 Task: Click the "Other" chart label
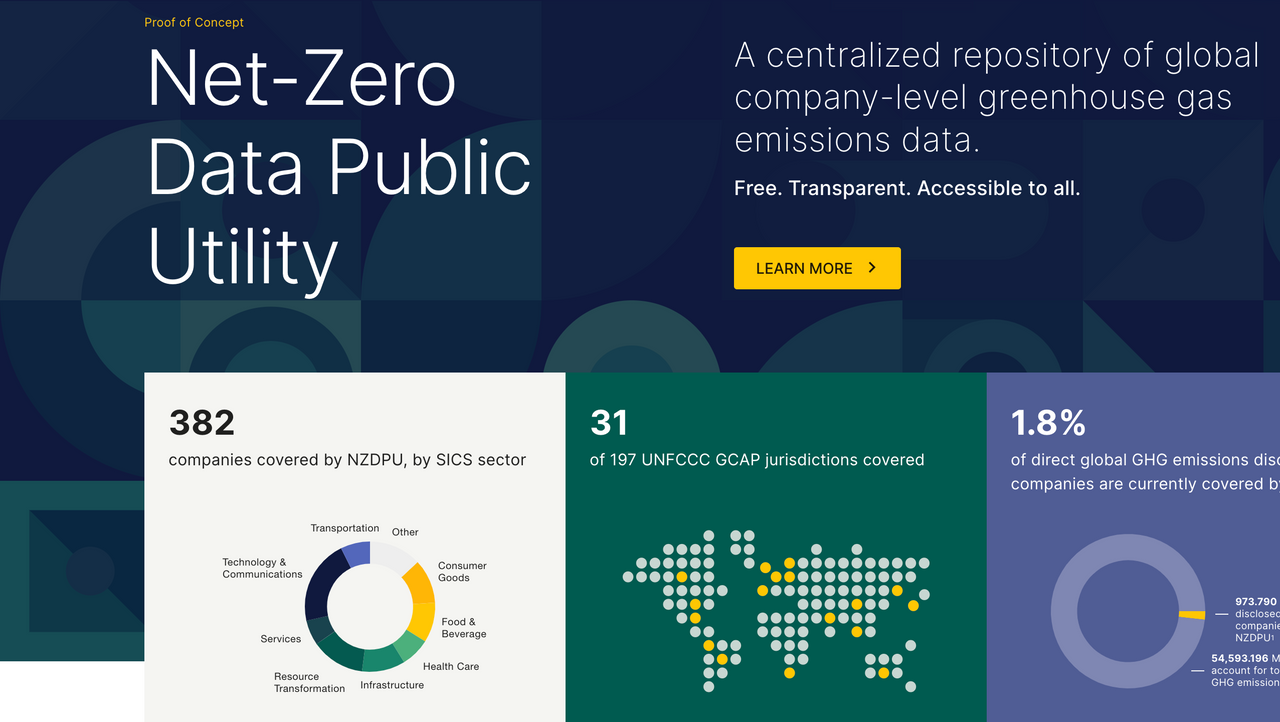click(405, 532)
